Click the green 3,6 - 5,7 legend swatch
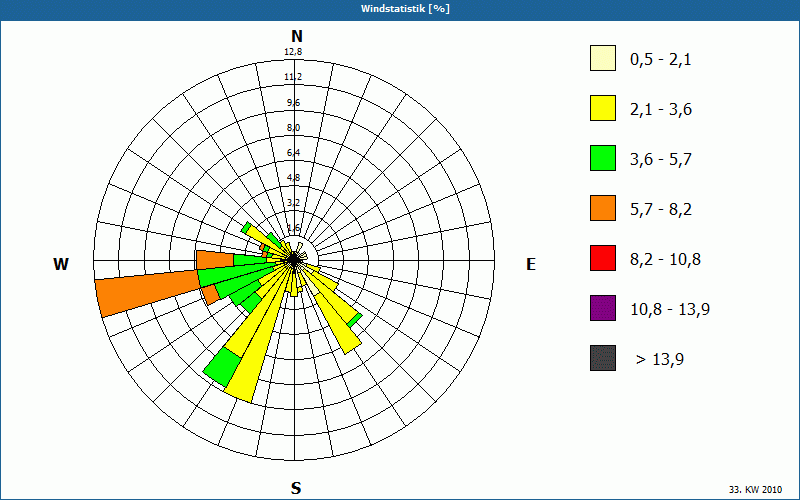Image resolution: width=800 pixels, height=500 pixels. click(603, 158)
